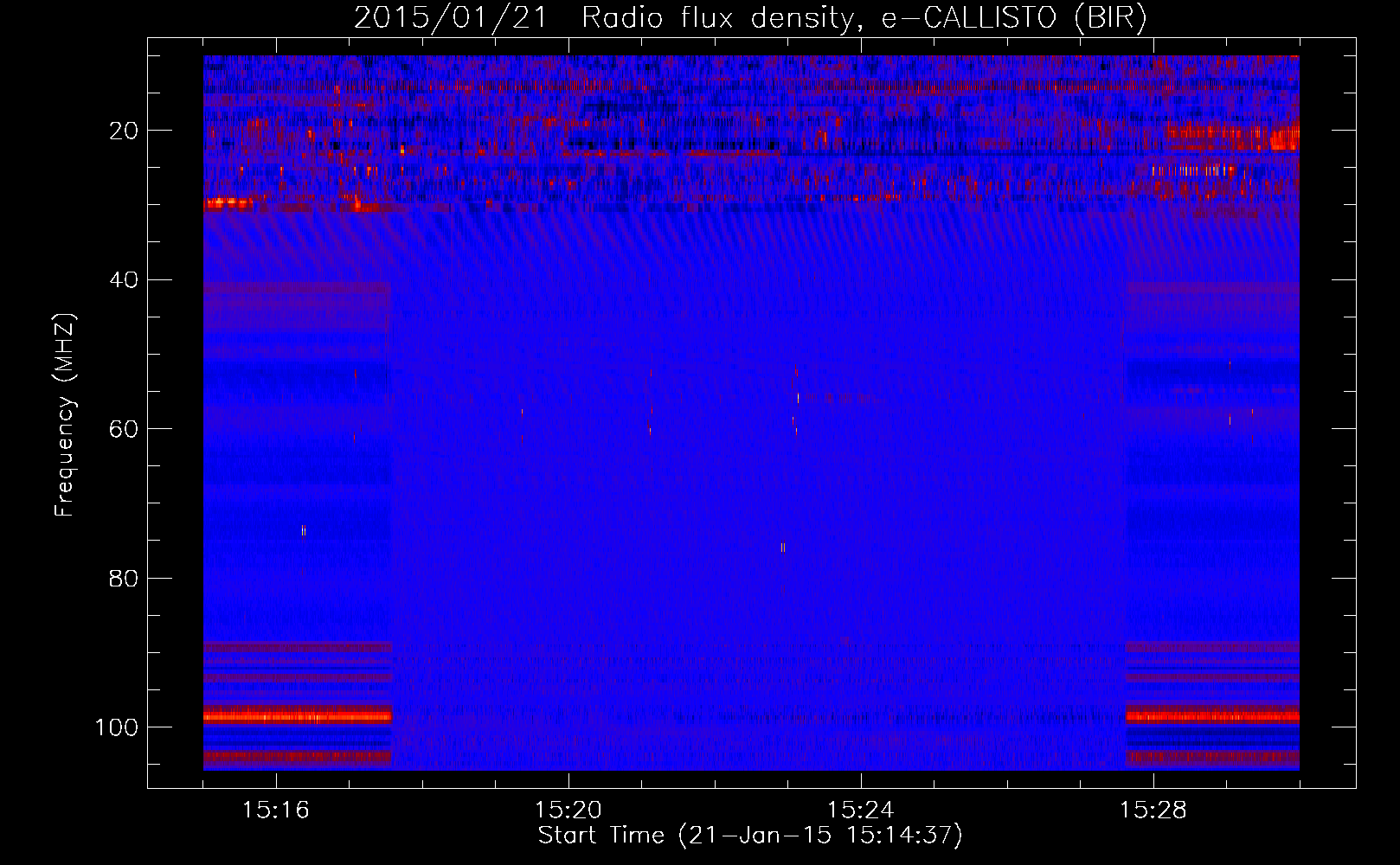
Task: Click the 15:24 time tick label
Action: pos(861,811)
